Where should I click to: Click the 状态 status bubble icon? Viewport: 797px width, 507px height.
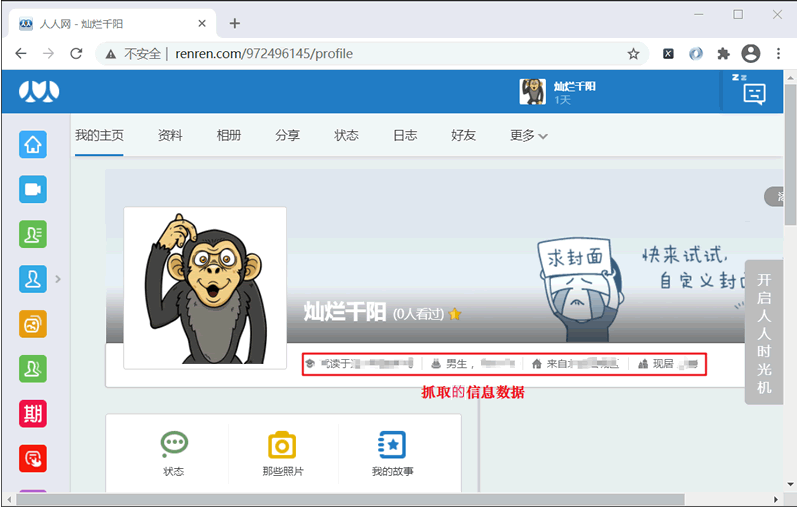pos(174,445)
